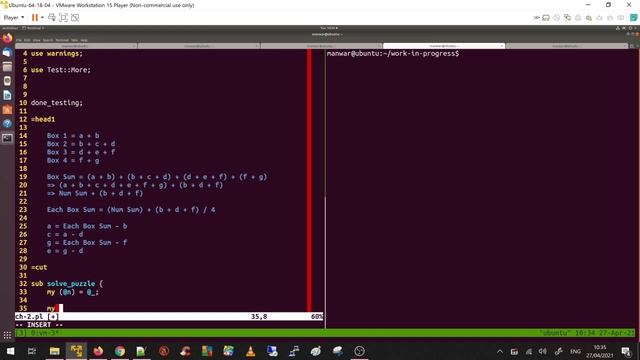The width and height of the screenshot is (640, 360).
Task: Open Thunderbird mail from the Ubuntu dock
Action: point(7,53)
